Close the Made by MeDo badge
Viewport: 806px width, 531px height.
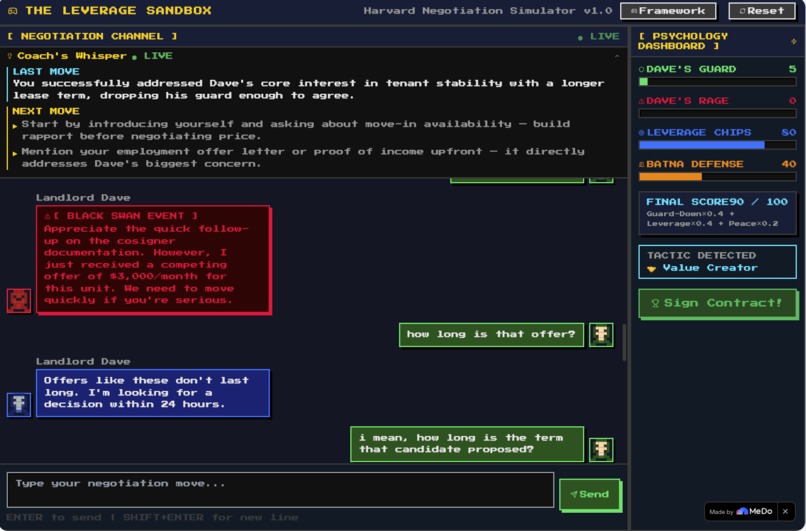pos(785,511)
